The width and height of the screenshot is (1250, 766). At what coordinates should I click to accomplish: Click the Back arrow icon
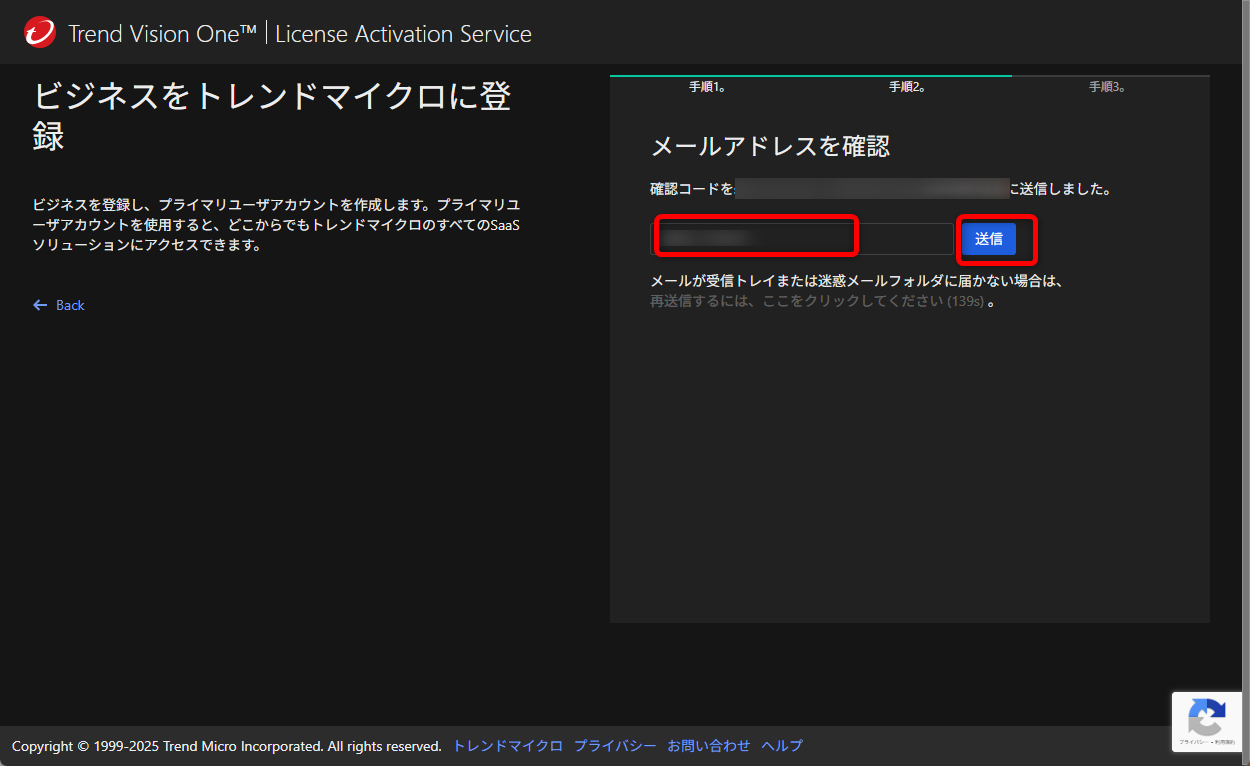pyautogui.click(x=39, y=305)
